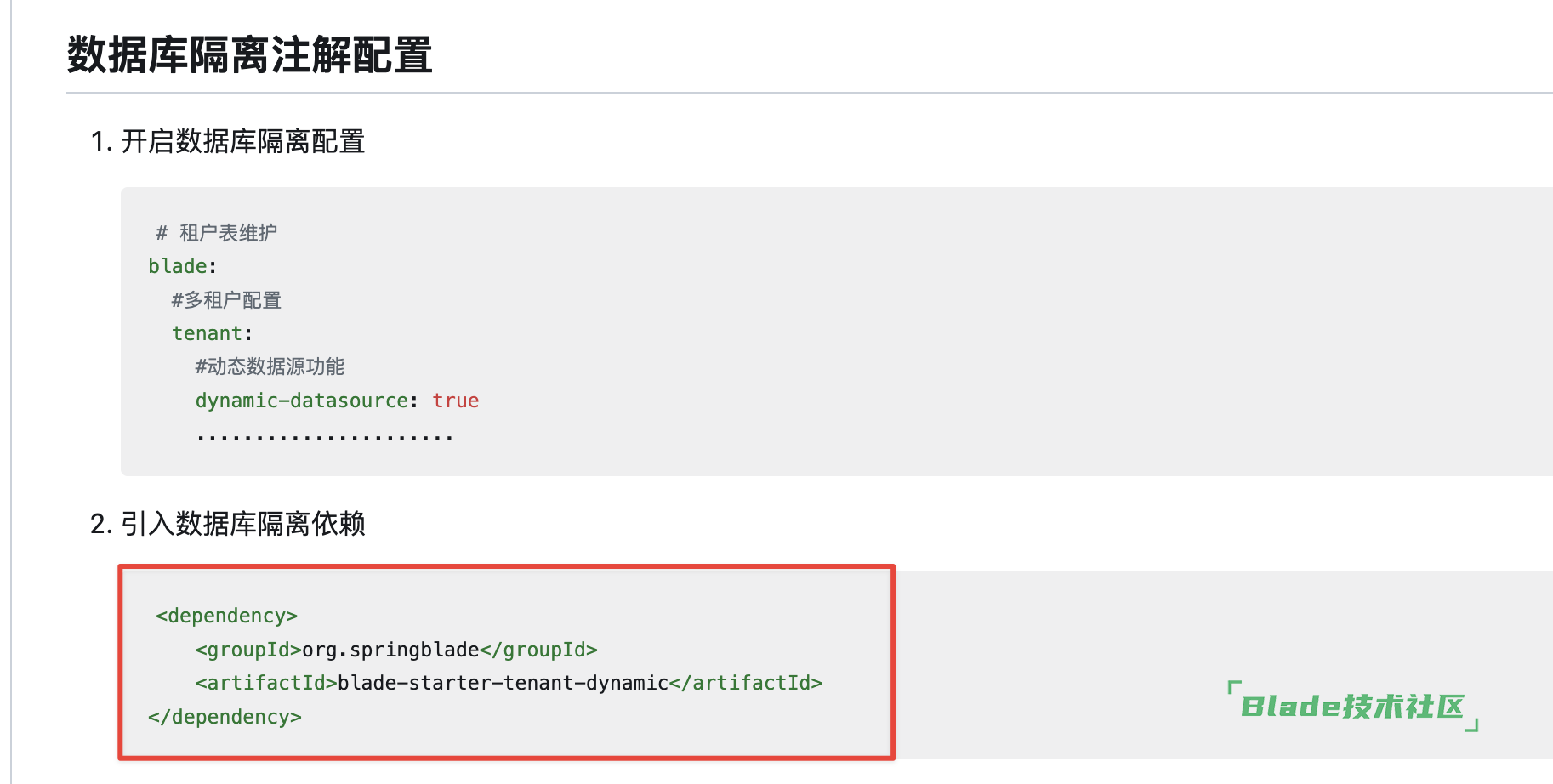The height and width of the screenshot is (784, 1553).
Task: Click the red true value
Action: tap(456, 401)
